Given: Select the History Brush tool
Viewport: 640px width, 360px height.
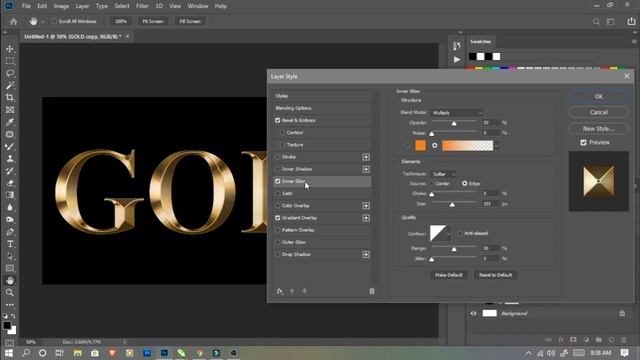Looking at the screenshot, I should tap(10, 171).
